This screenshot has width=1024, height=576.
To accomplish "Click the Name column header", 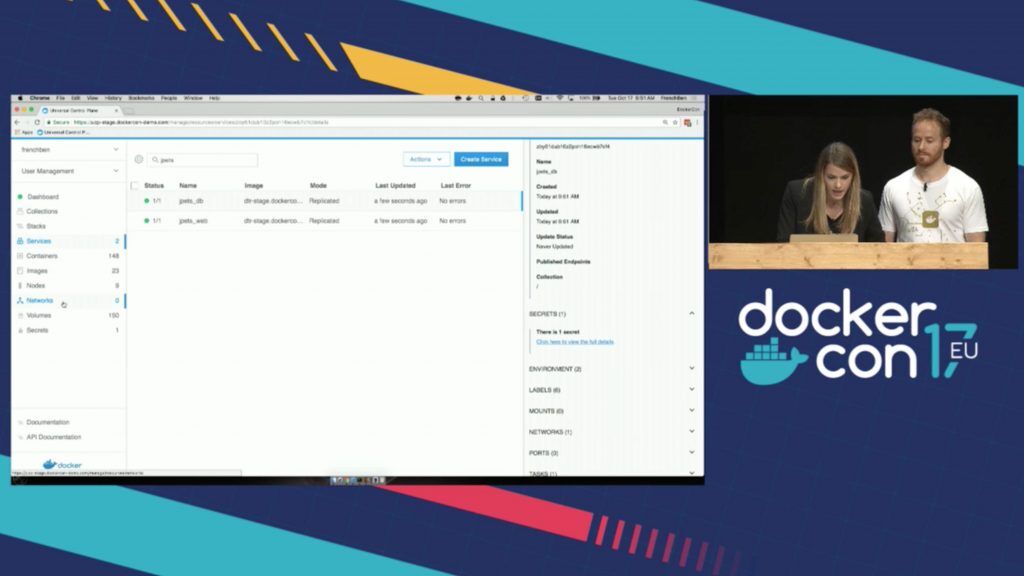I will 188,185.
